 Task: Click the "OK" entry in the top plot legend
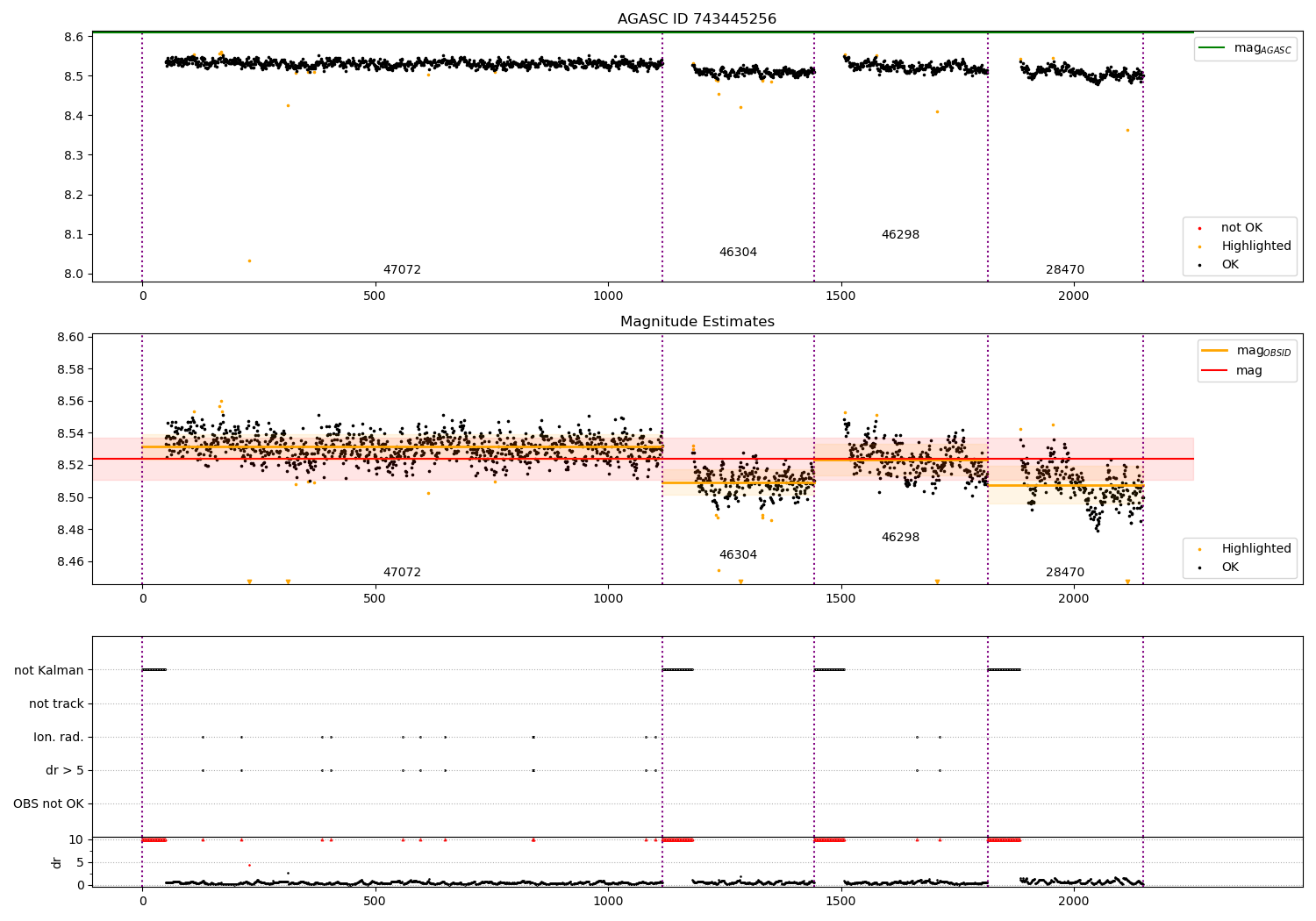pyautogui.click(x=1230, y=264)
